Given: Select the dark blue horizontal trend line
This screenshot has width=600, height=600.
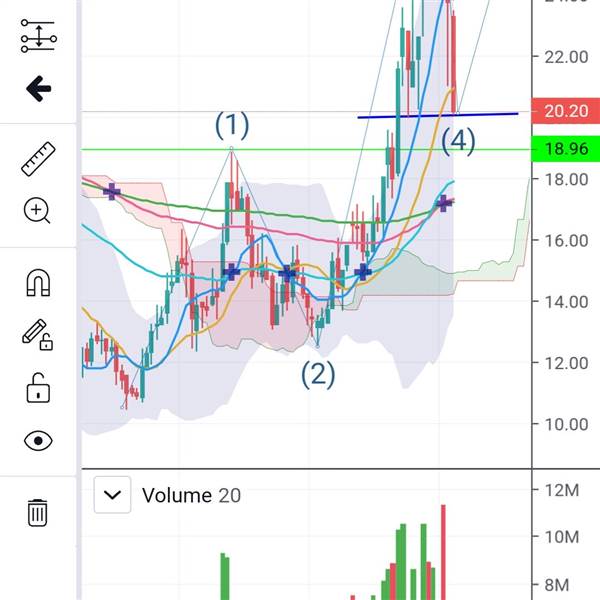Looking at the screenshot, I should pyautogui.click(x=437, y=115).
